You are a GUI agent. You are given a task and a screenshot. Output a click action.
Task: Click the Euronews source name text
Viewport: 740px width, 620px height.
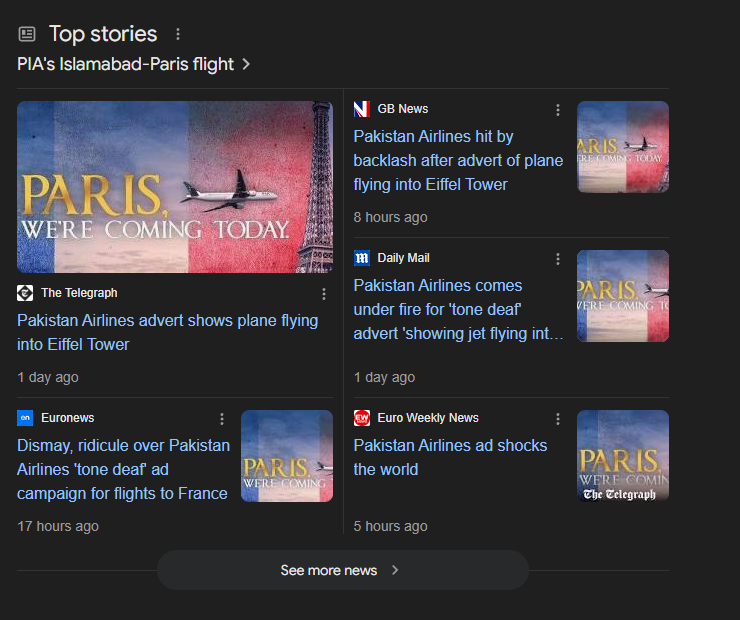click(x=67, y=418)
